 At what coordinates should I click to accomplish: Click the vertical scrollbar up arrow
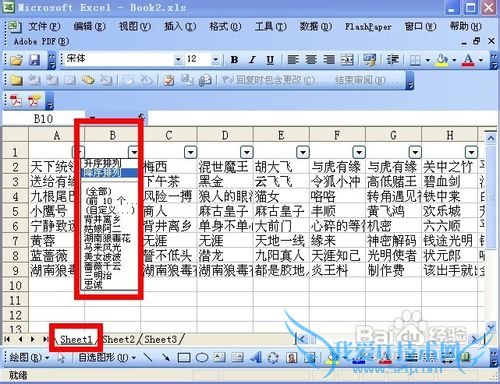pos(490,138)
